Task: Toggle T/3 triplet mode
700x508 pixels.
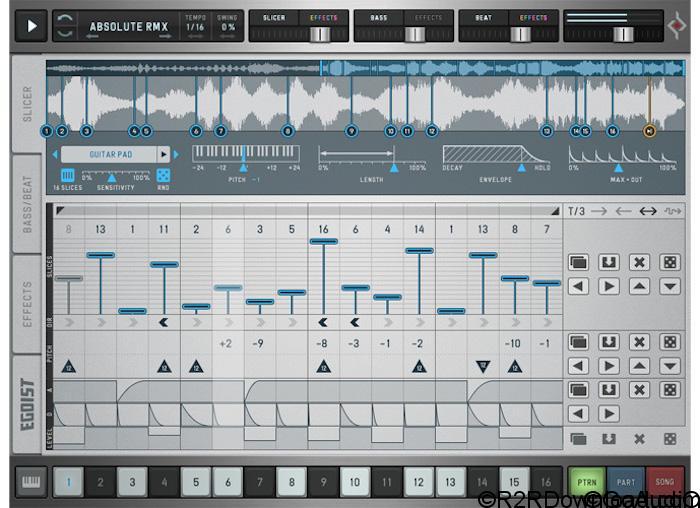Action: (x=576, y=211)
